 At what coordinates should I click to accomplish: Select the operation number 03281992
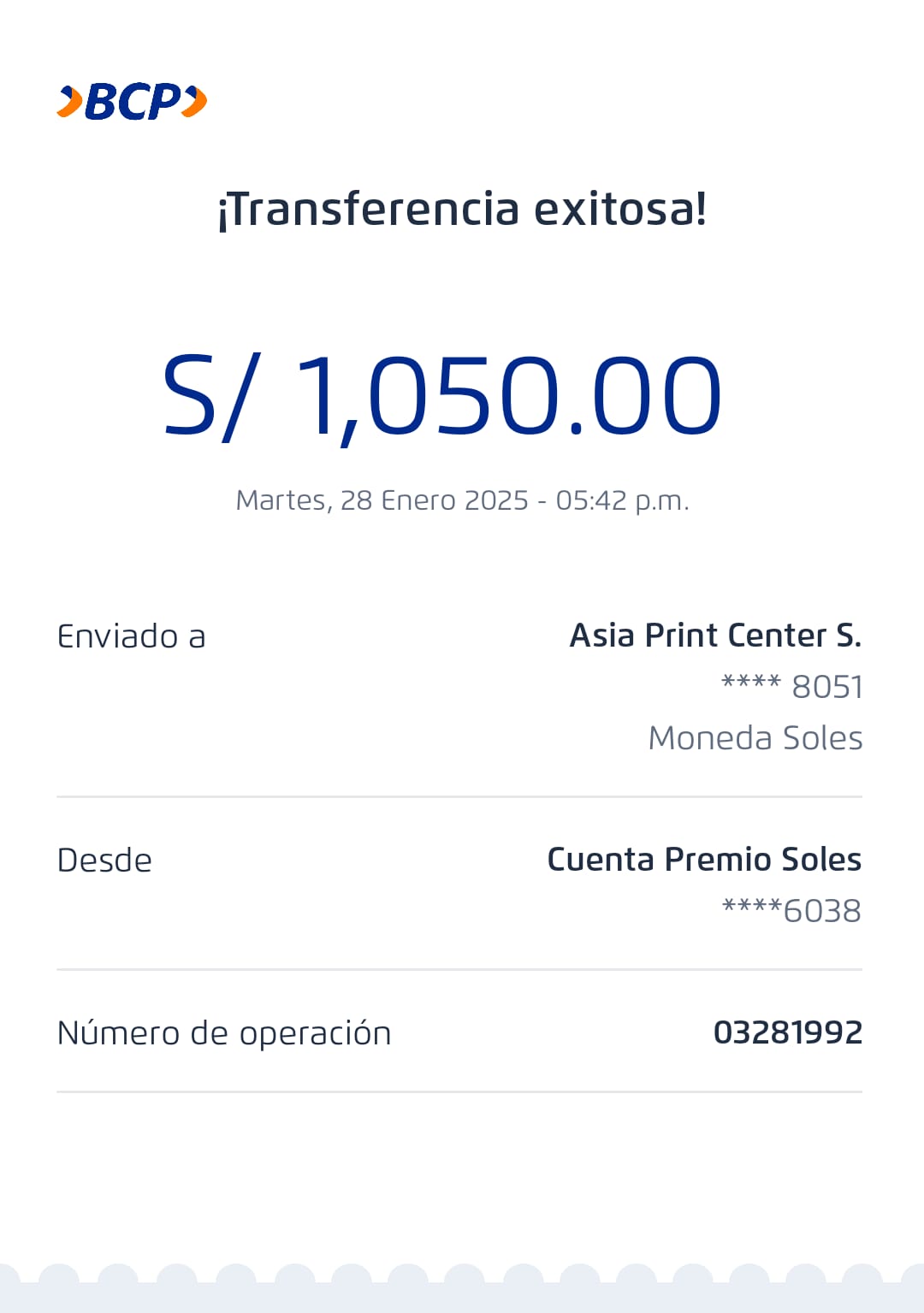coord(787,1032)
